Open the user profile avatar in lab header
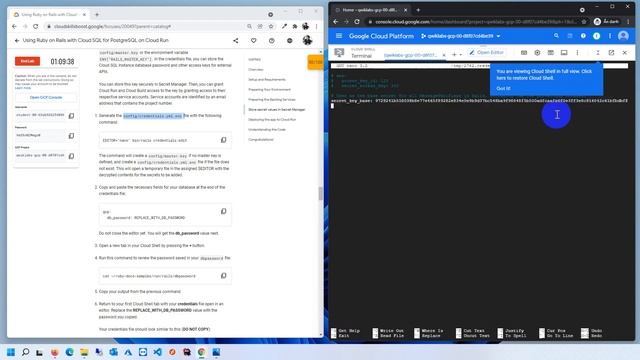This screenshot has height=360, width=640. (307, 40)
